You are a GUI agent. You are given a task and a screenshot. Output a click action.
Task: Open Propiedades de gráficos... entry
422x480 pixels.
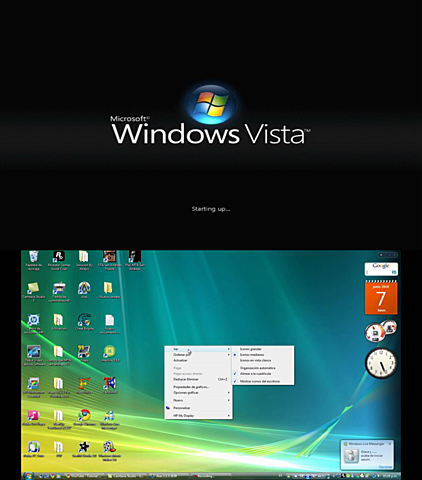(198, 387)
